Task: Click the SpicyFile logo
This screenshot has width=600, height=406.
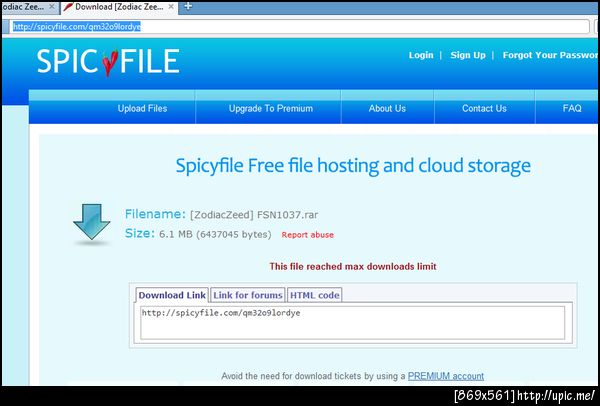Action: (x=108, y=62)
